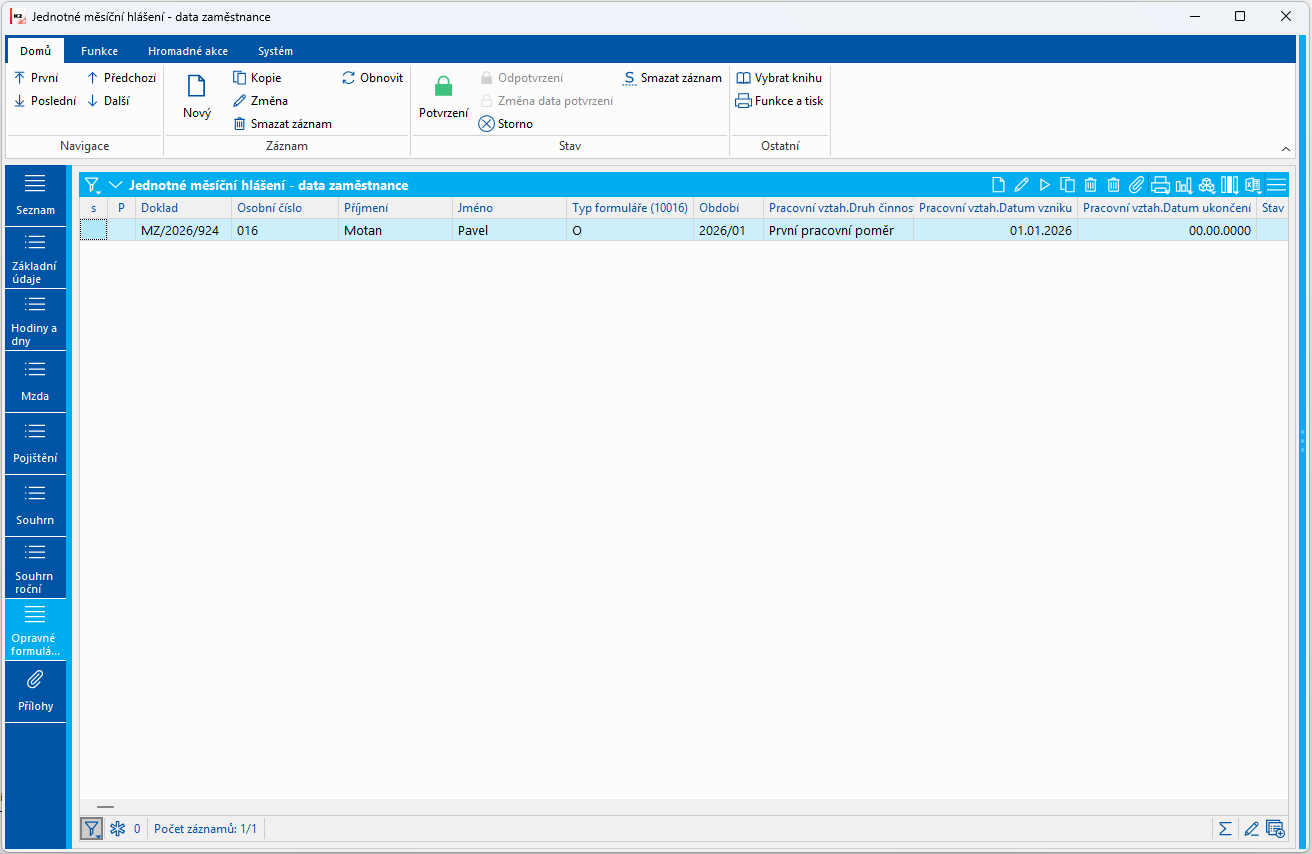Screen dimensions: 1312x854
Task: Click the new document icon in list header
Action: [x=998, y=185]
